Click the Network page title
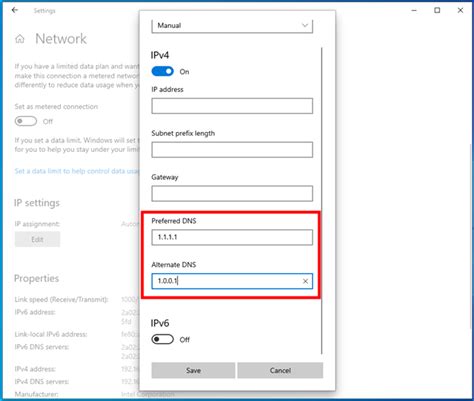474x401 pixels. (x=61, y=39)
